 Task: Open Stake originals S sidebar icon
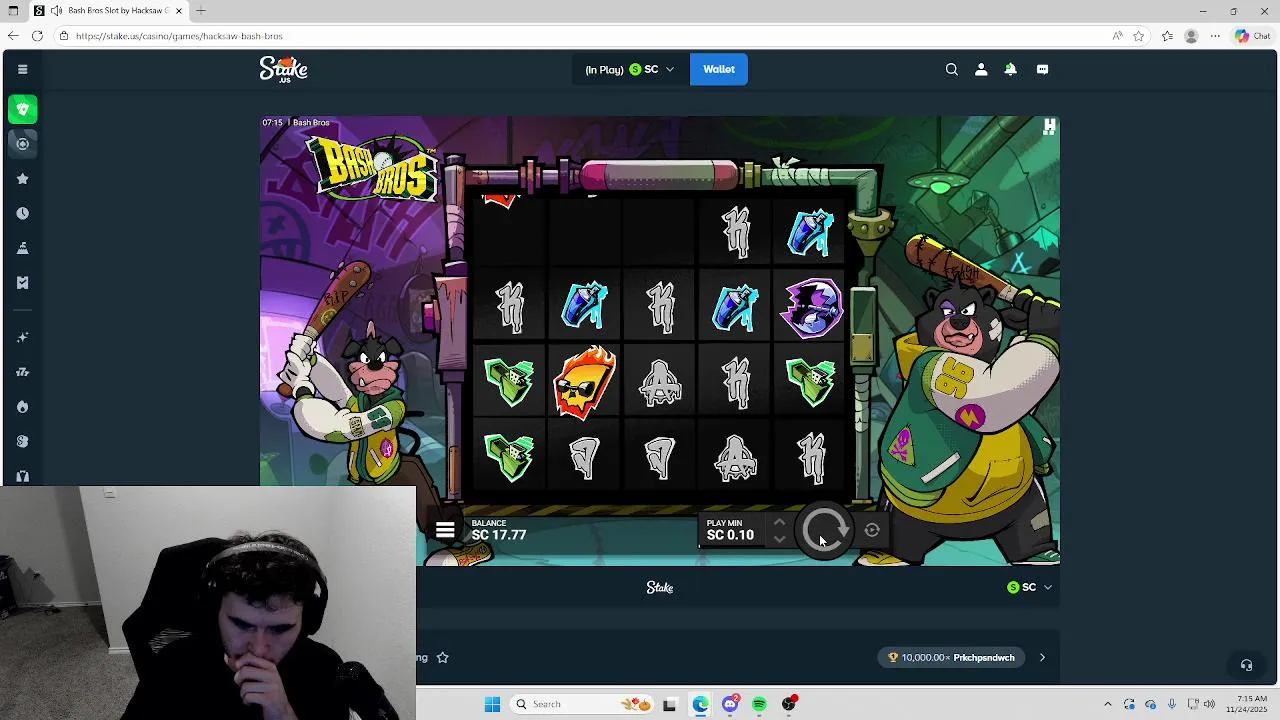[22, 441]
